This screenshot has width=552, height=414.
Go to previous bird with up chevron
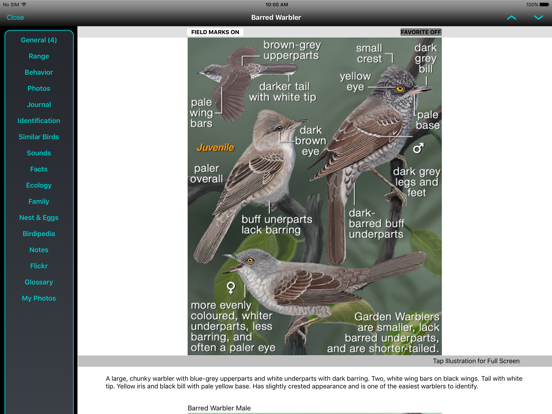point(511,18)
